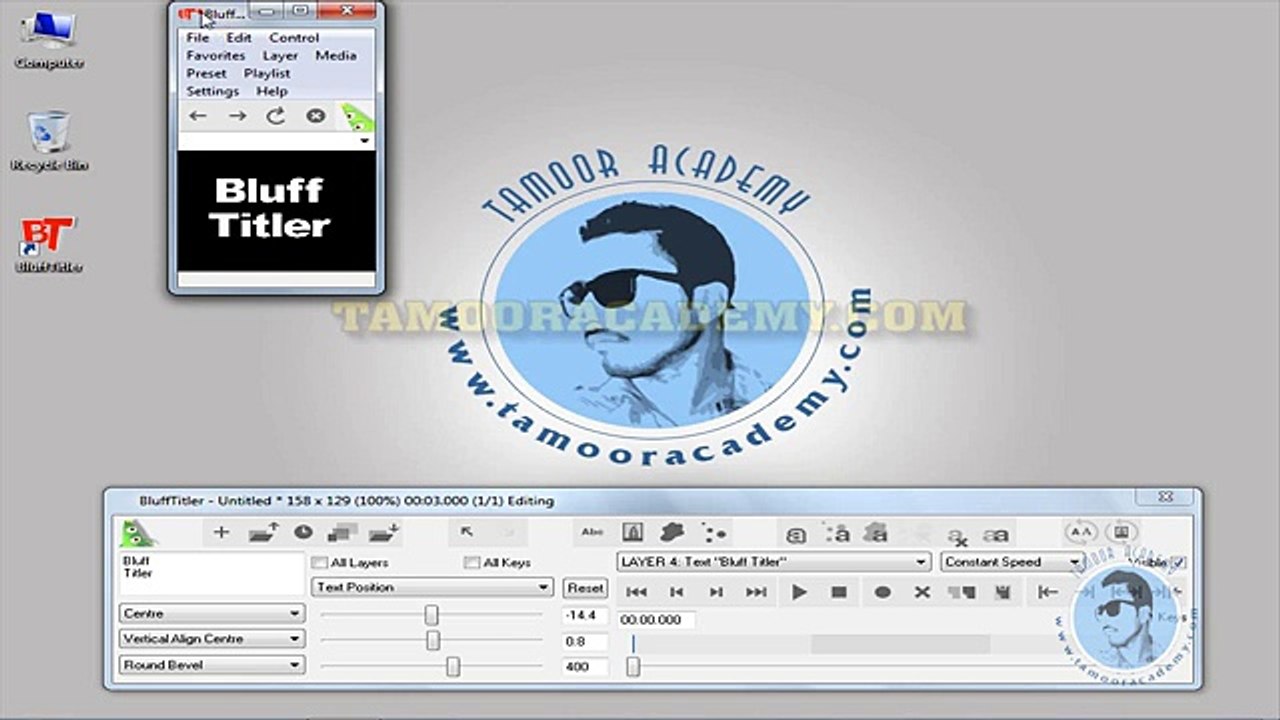Open the LAYER 4 Text layer selector
Screen dimensions: 1280x720
coord(774,562)
